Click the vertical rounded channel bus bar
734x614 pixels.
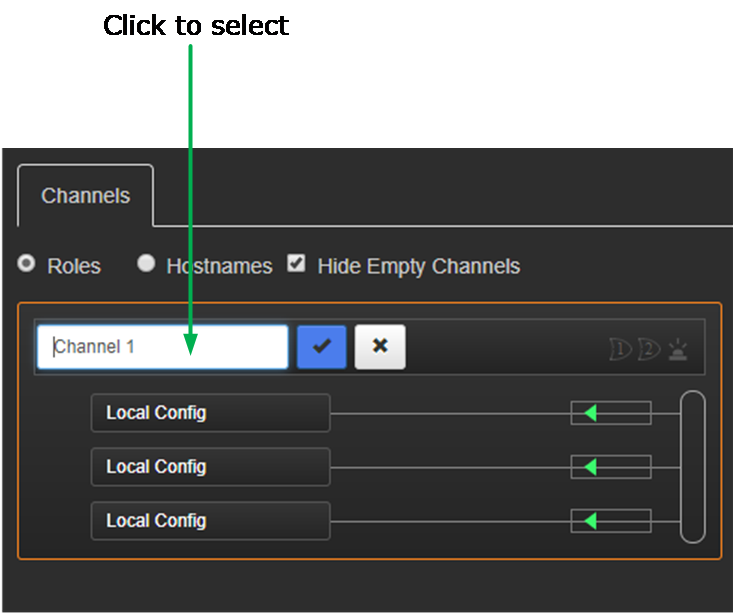(x=693, y=467)
